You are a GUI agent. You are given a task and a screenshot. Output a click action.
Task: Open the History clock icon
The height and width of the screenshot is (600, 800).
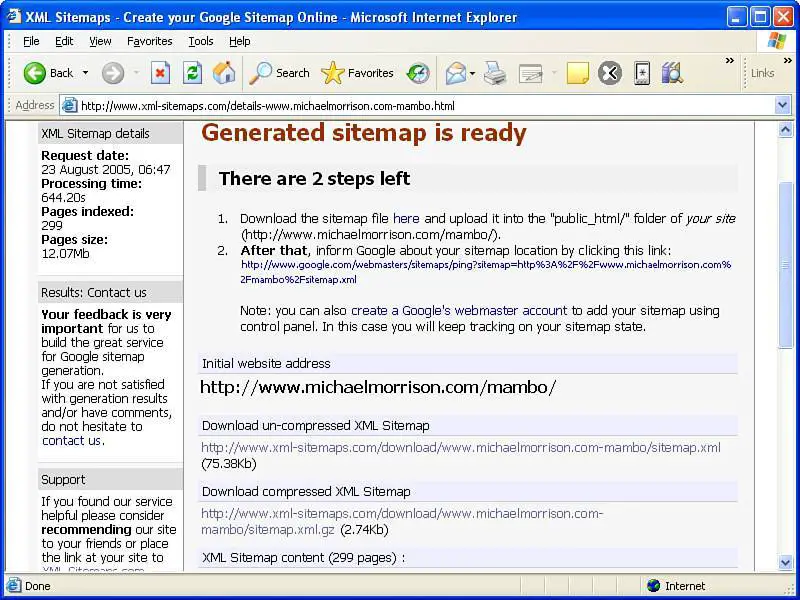(418, 73)
